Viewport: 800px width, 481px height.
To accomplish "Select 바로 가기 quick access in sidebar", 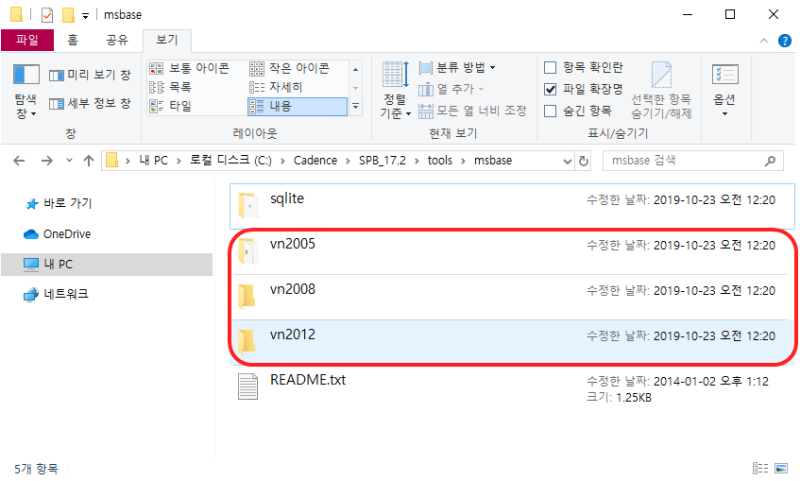I will (58, 204).
